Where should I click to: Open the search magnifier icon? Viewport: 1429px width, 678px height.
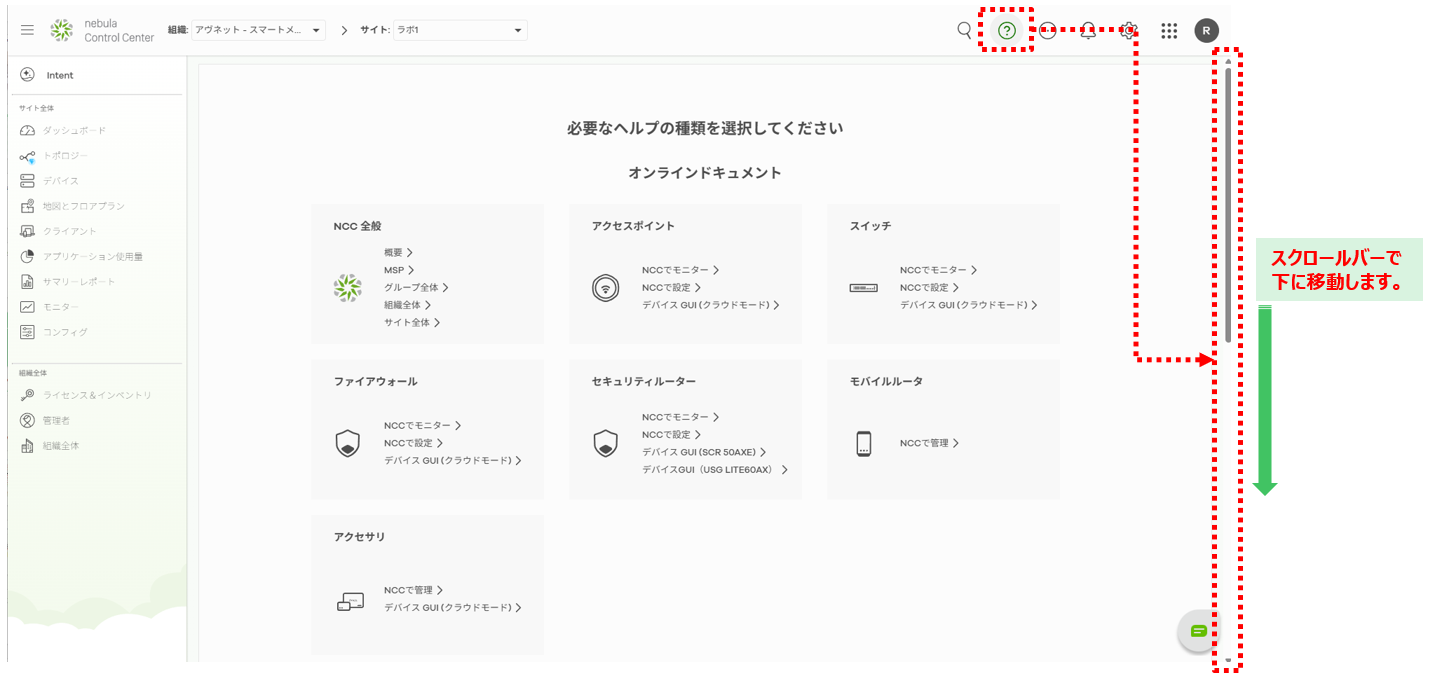pos(964,30)
